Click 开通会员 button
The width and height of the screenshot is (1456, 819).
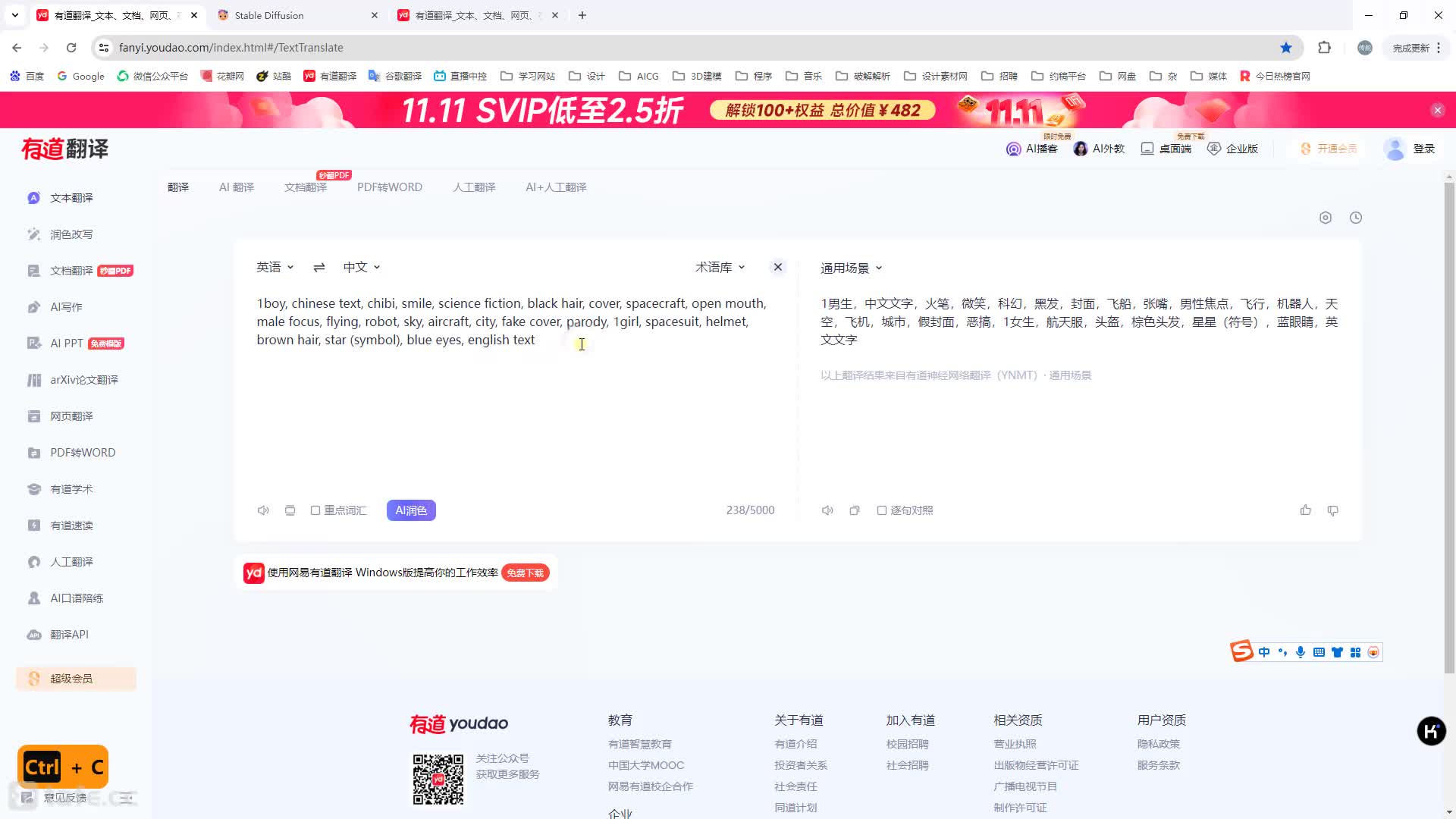(x=1329, y=149)
